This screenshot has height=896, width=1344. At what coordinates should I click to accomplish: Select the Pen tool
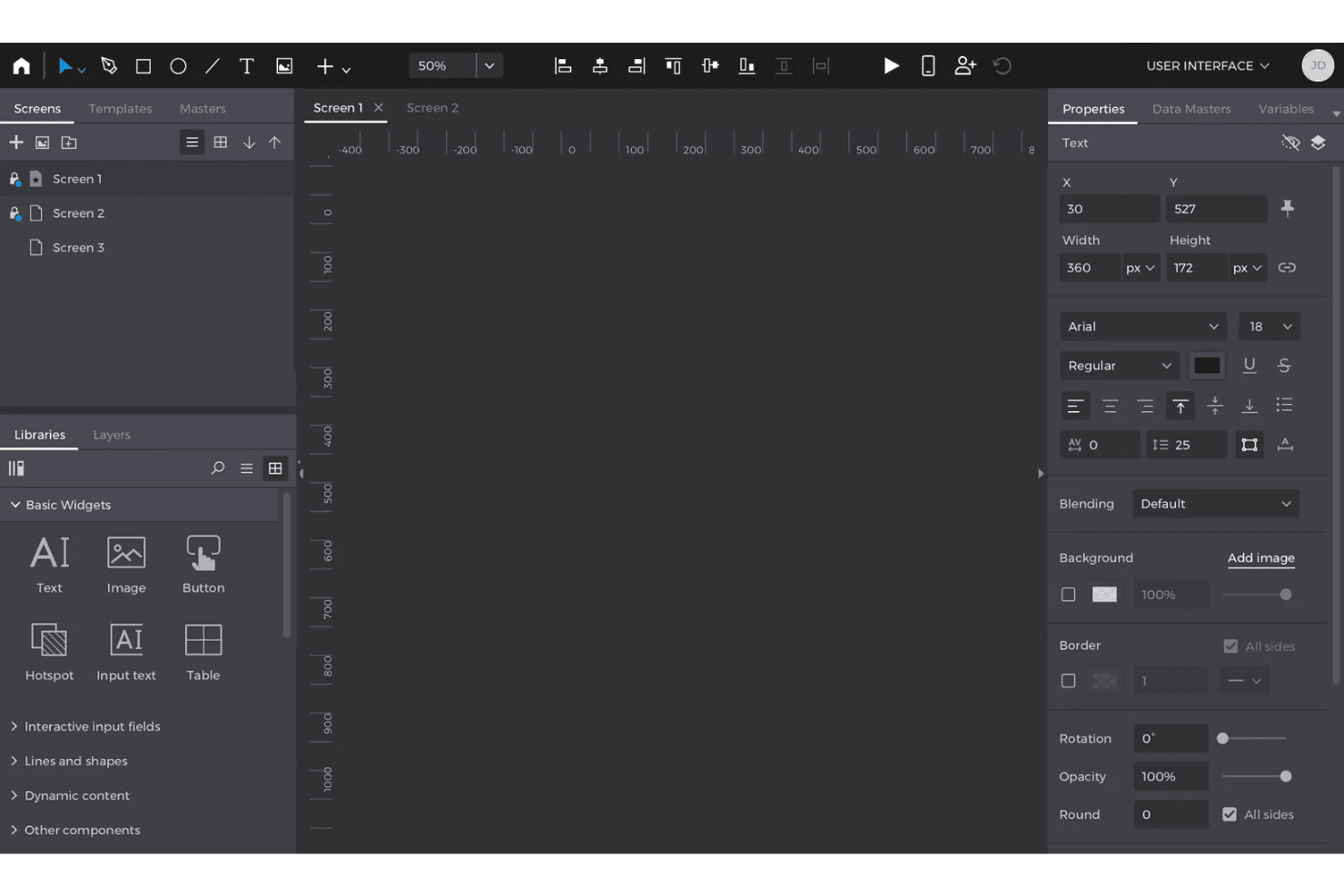[x=109, y=66]
